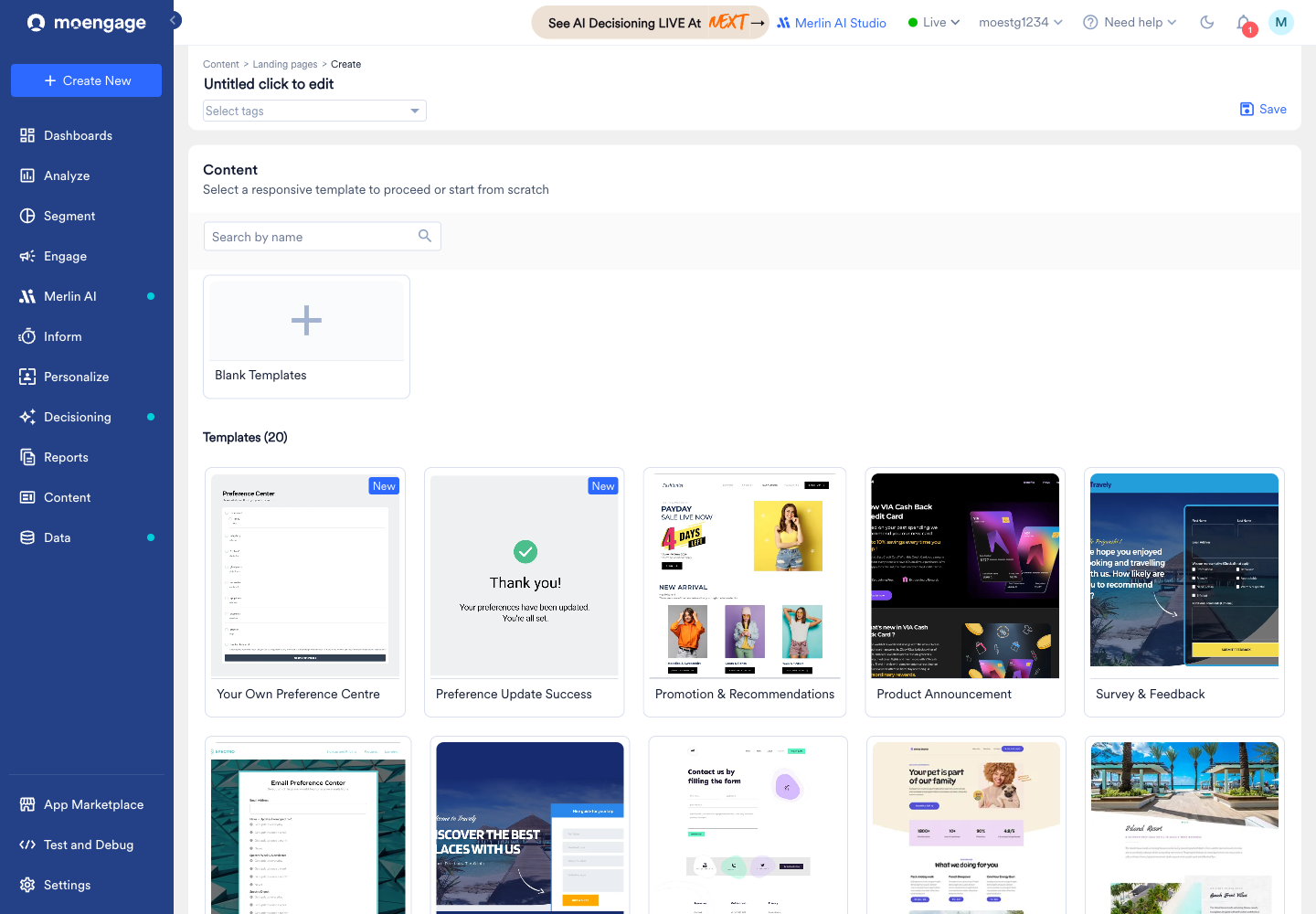This screenshot has width=1316, height=914.
Task: Select Preference Update Success template
Action: [525, 592]
